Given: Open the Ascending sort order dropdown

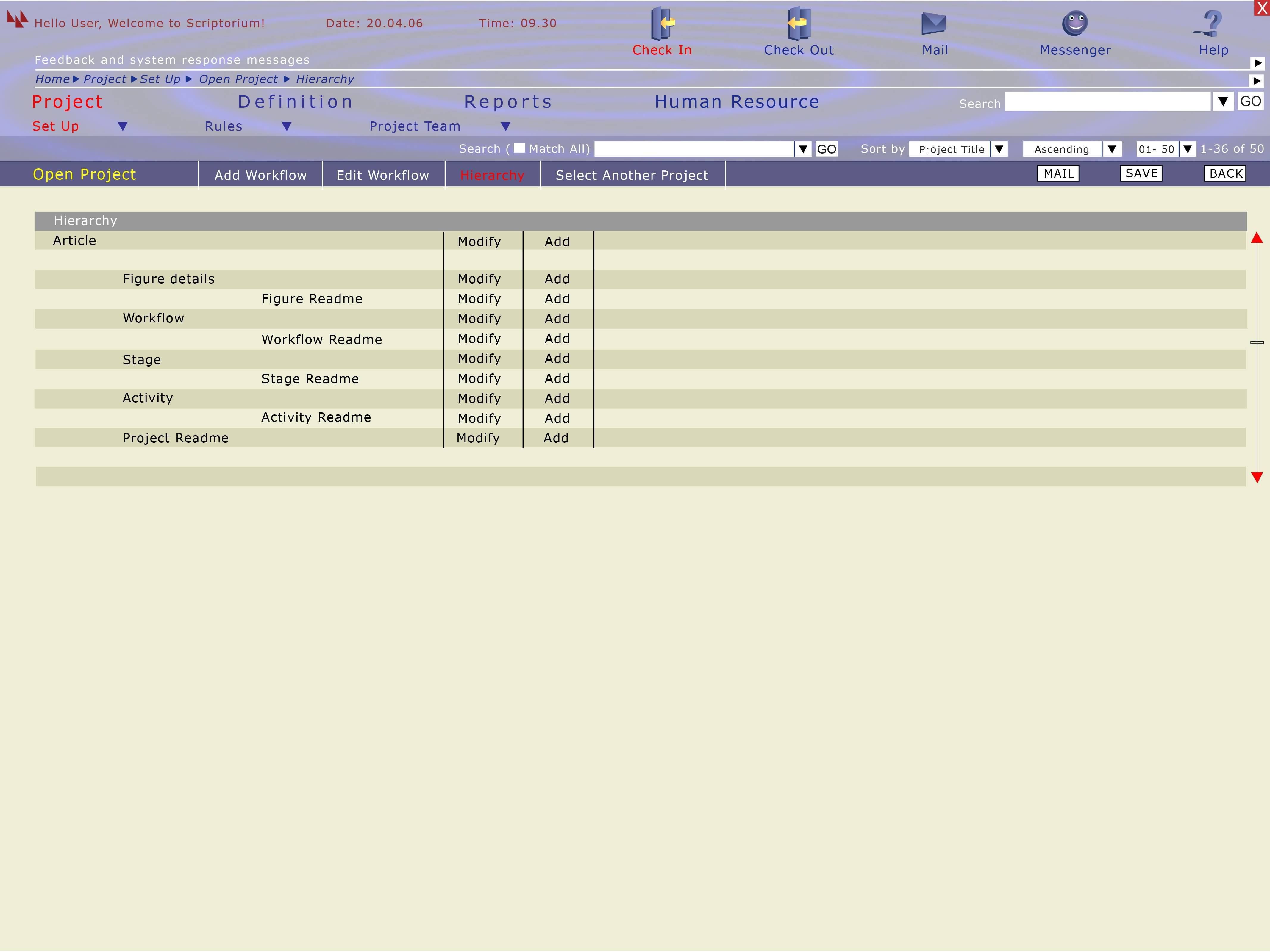Looking at the screenshot, I should (1112, 149).
